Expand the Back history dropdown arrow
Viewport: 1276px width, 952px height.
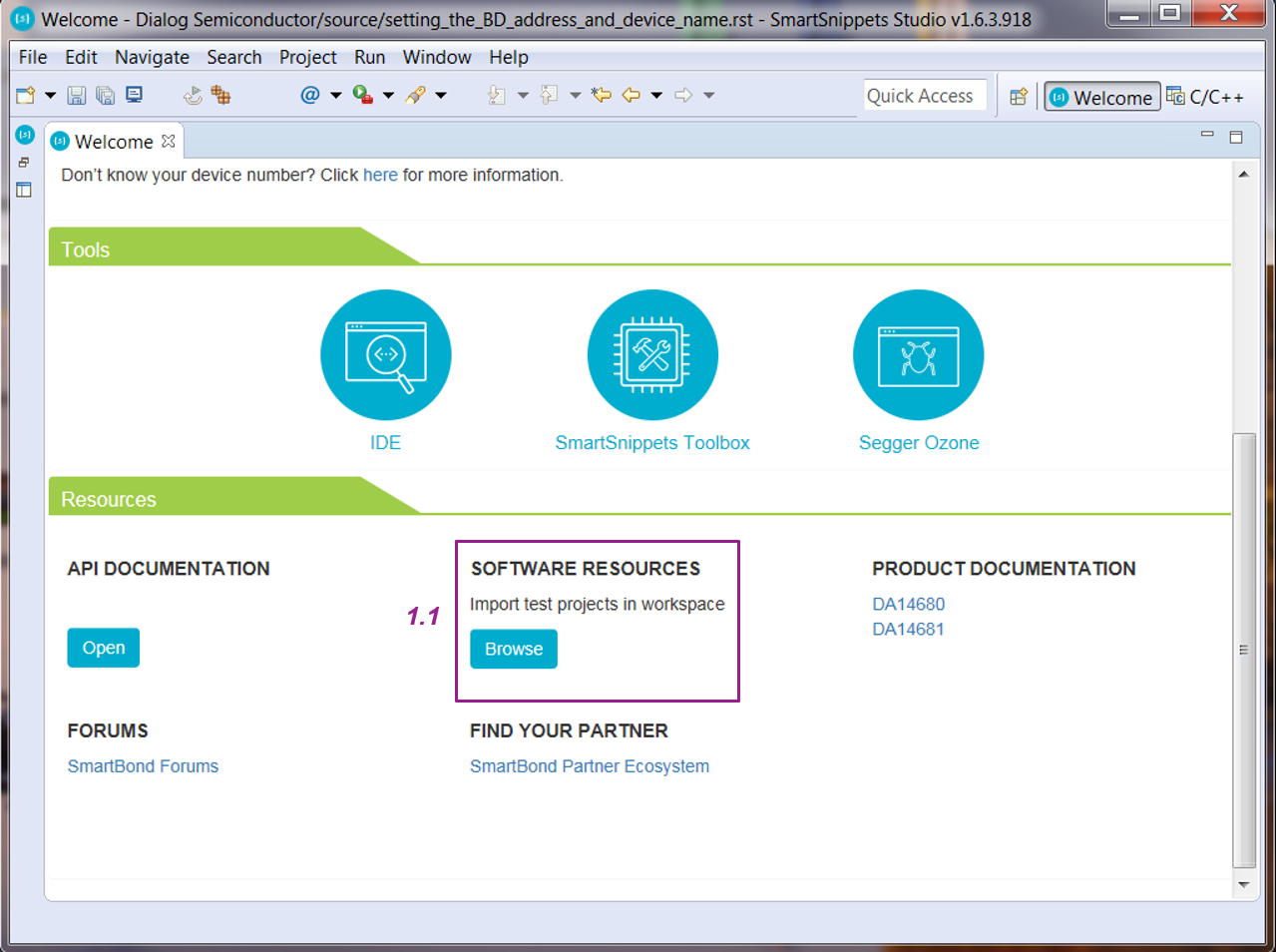click(x=656, y=96)
